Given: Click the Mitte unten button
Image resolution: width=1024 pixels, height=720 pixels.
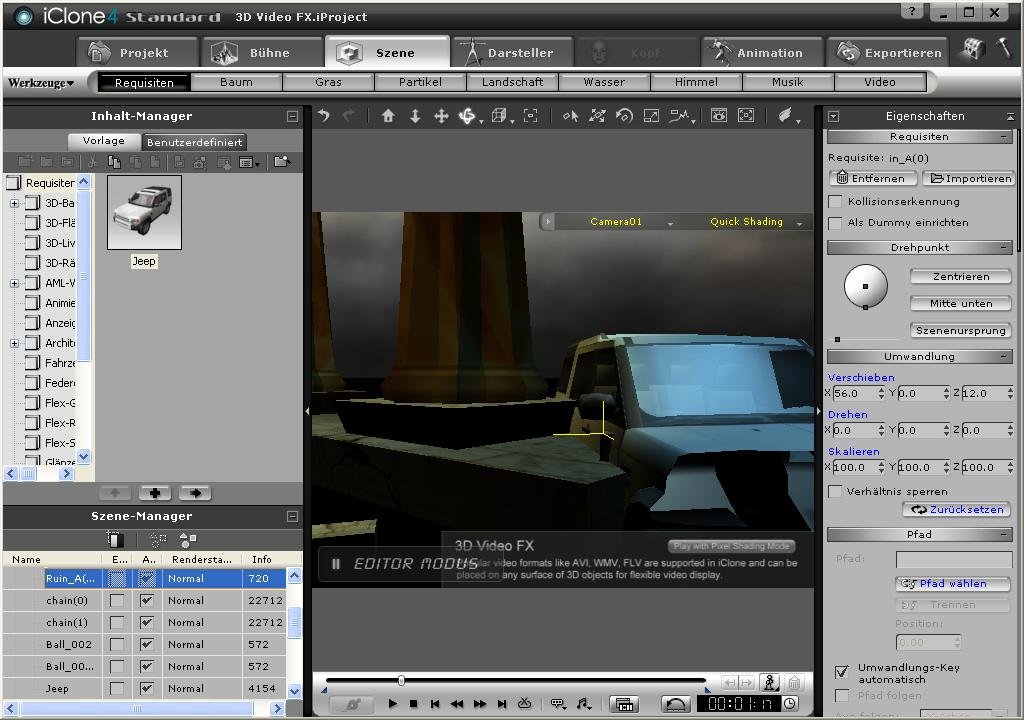Looking at the screenshot, I should 961,304.
